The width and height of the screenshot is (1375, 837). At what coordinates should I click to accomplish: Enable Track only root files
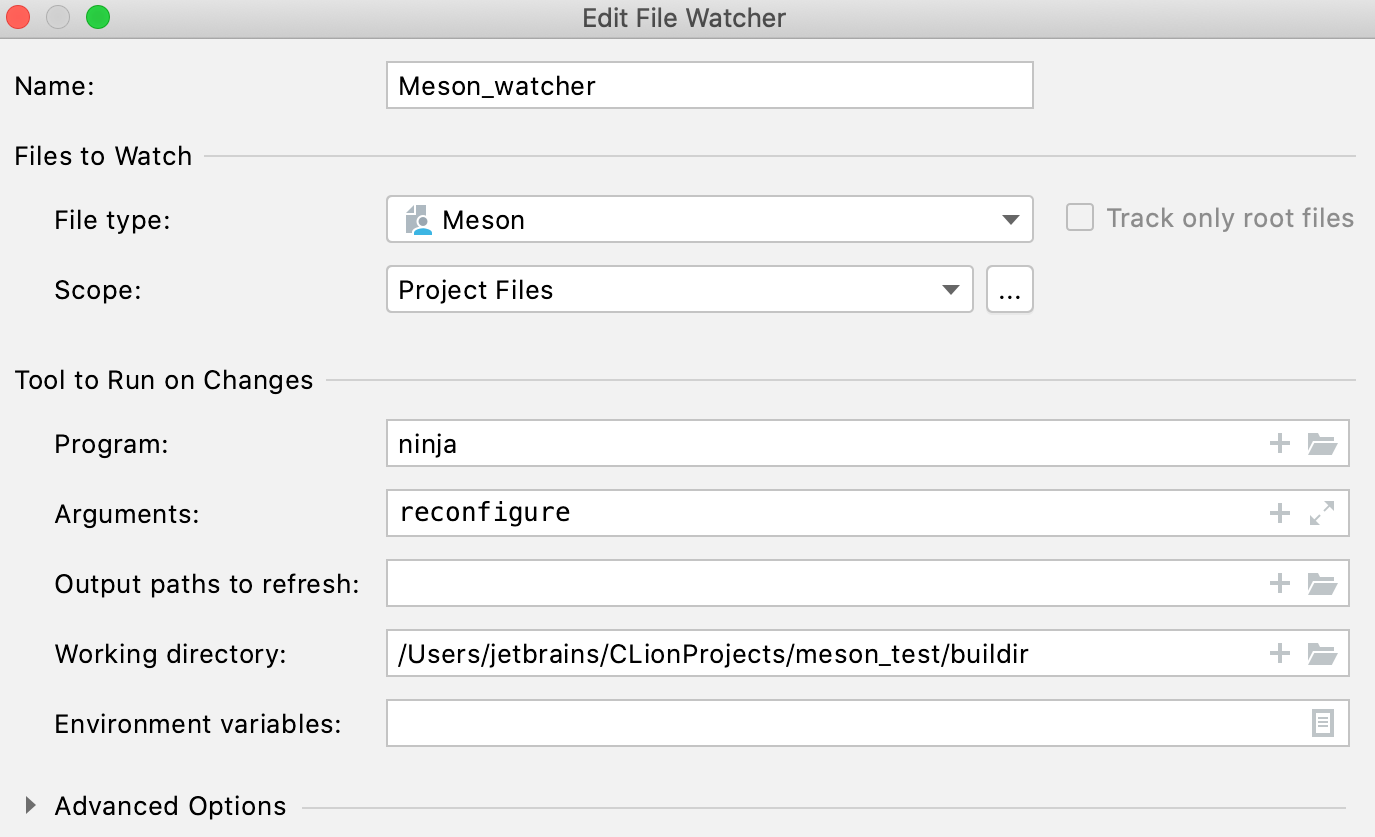click(1080, 217)
